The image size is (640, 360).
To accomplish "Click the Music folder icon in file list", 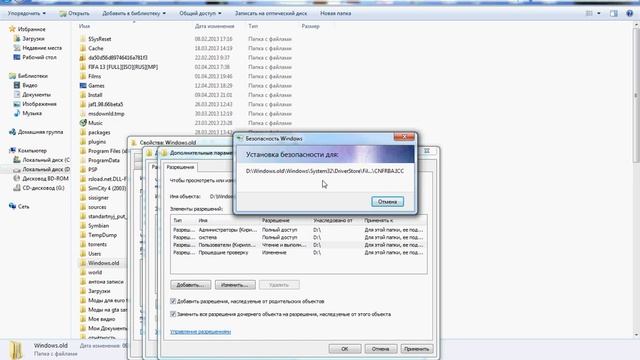I will coord(83,123).
